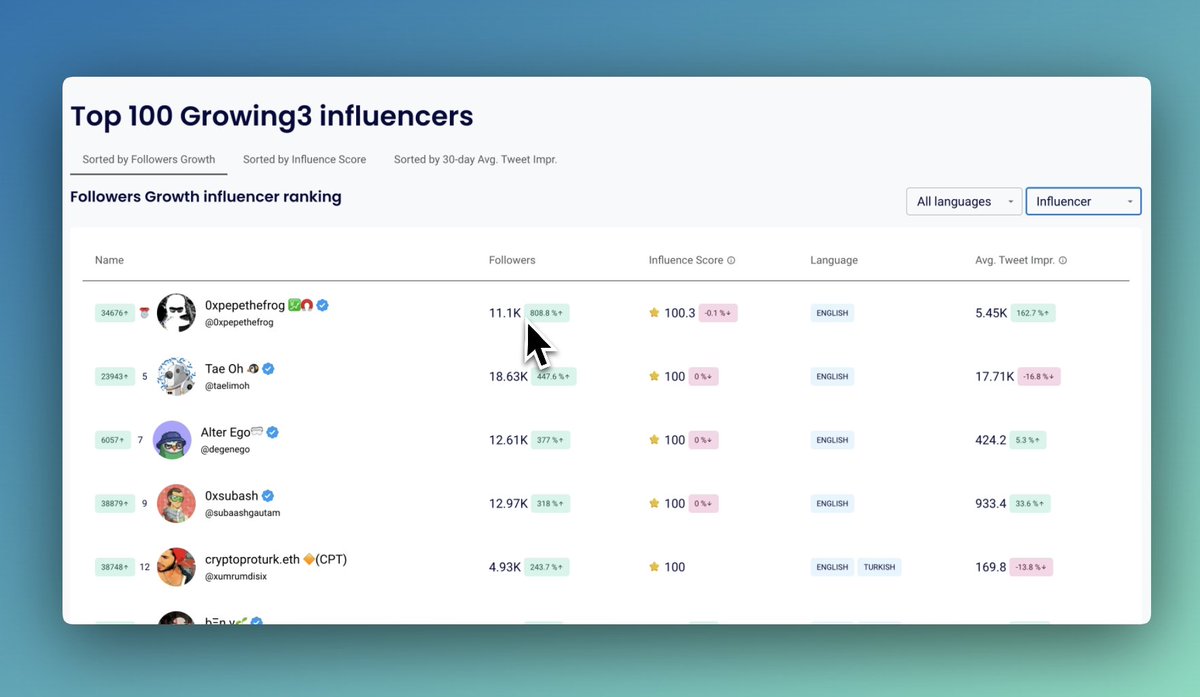This screenshot has width=1200, height=697.
Task: Click the 34676 rank change badge
Action: point(115,313)
